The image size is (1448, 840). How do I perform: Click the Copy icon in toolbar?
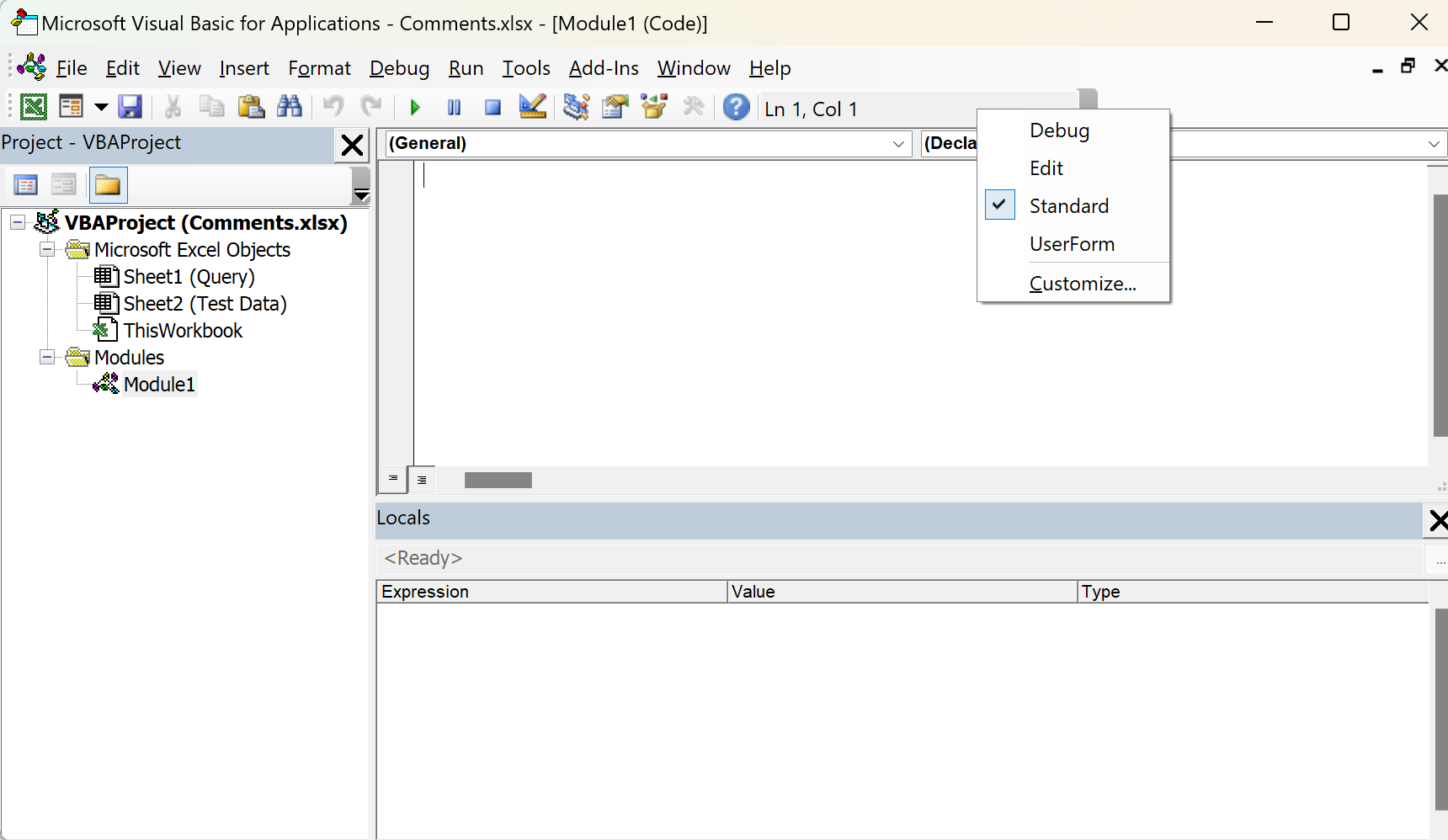[211, 107]
